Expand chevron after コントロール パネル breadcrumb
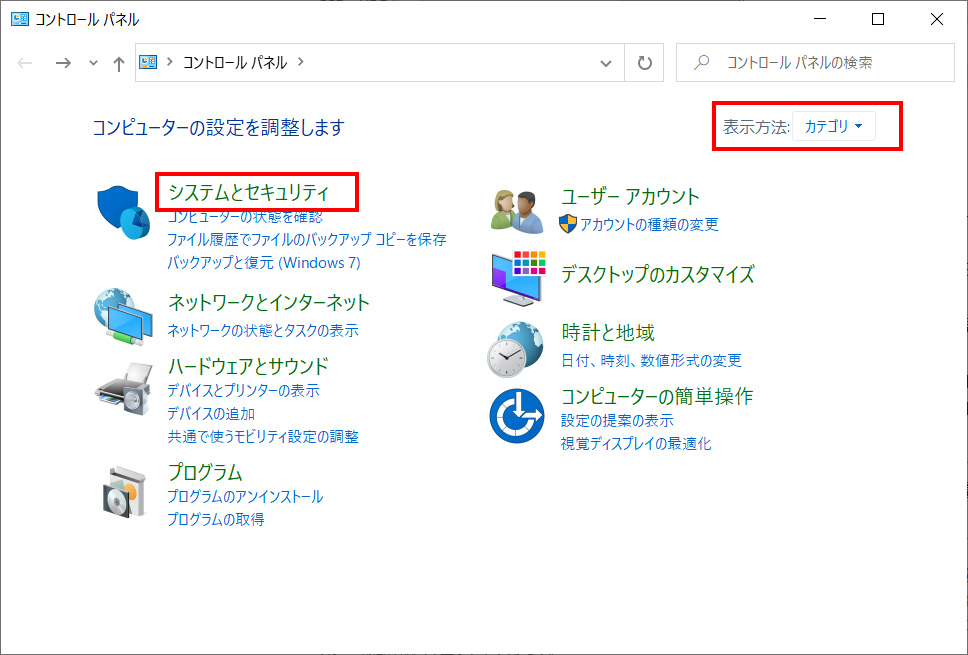The width and height of the screenshot is (968, 655). (x=301, y=62)
